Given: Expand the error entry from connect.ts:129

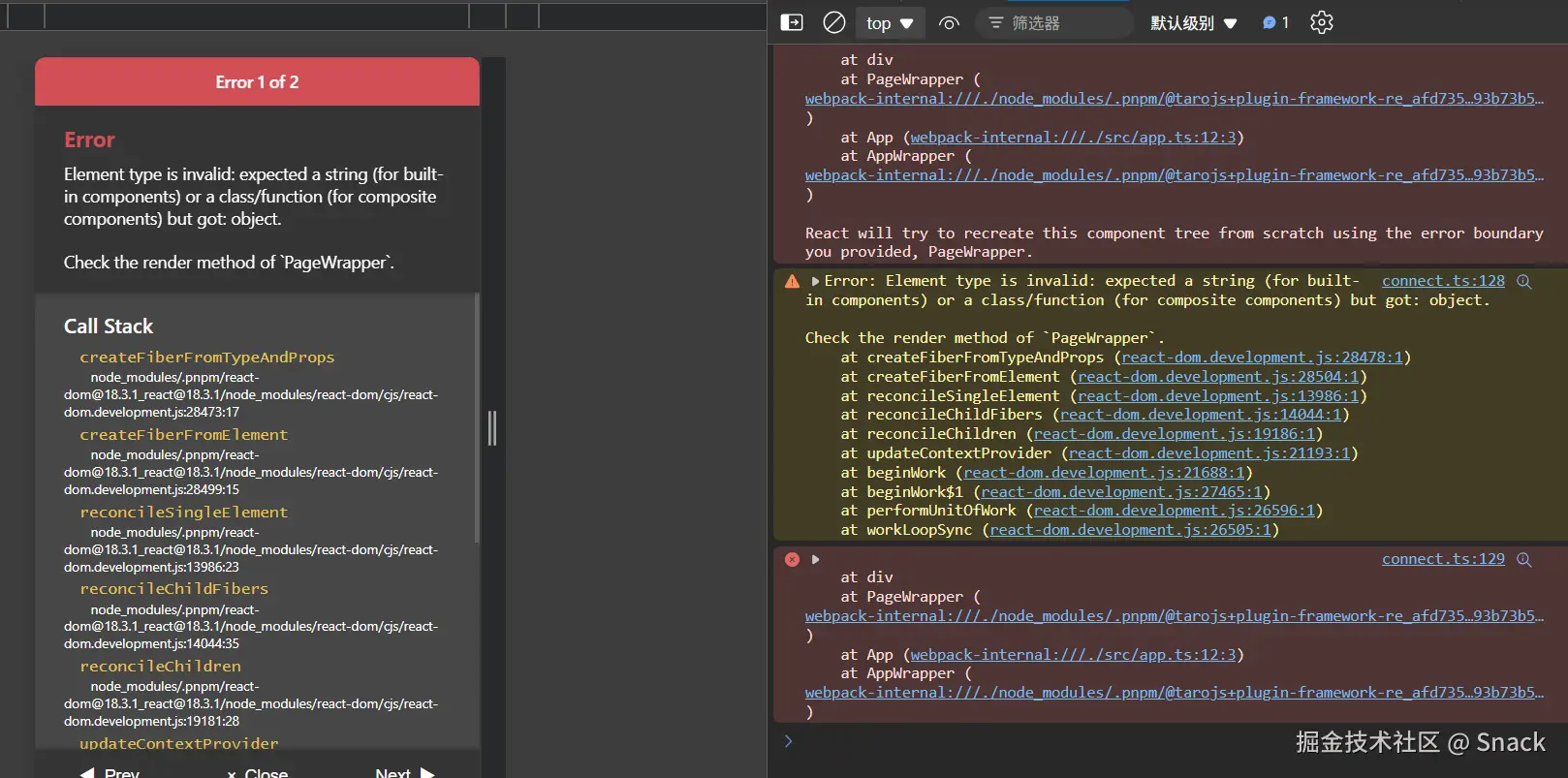Looking at the screenshot, I should (815, 559).
